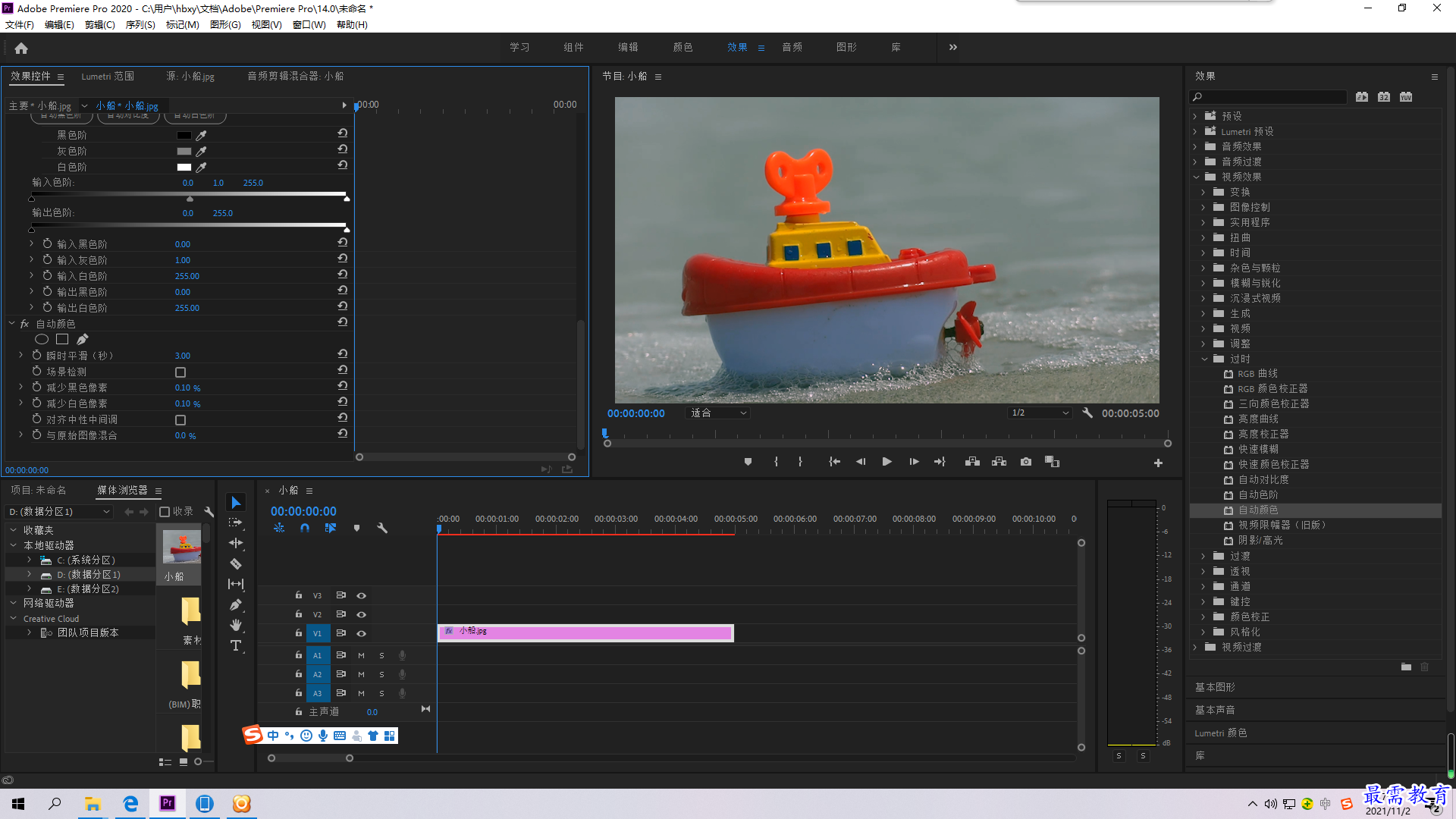Select the Pen tool in tools panel

(x=236, y=604)
